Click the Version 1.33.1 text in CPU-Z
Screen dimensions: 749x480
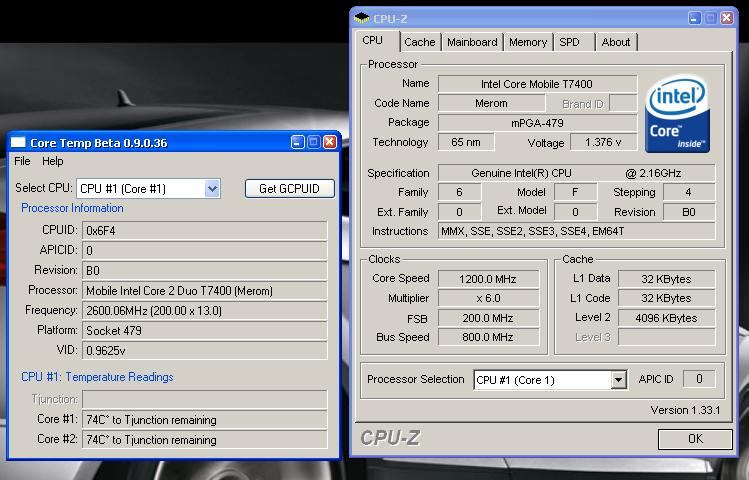[x=685, y=410]
